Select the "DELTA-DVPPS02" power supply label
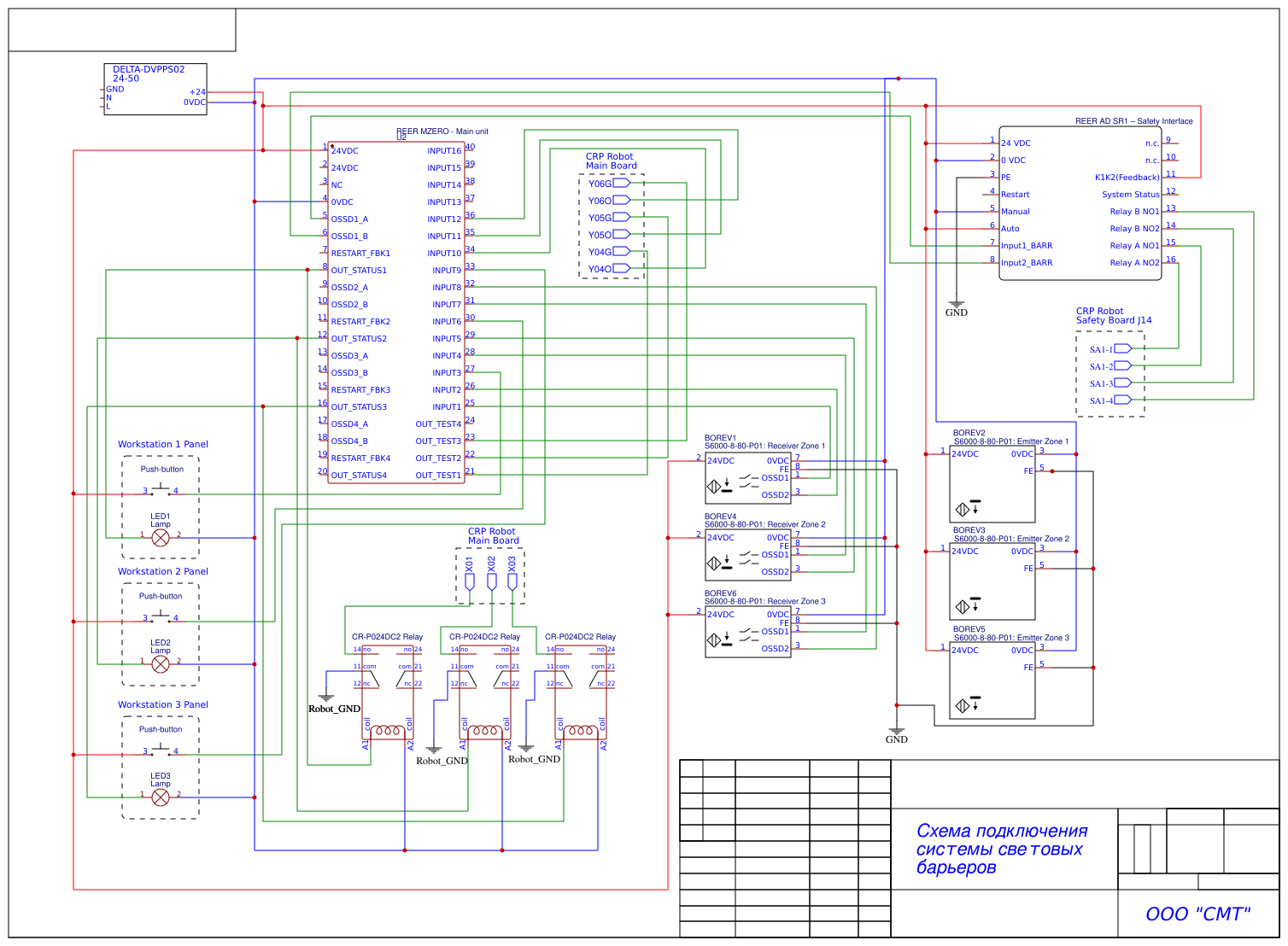The width and height of the screenshot is (1288, 946). (149, 69)
